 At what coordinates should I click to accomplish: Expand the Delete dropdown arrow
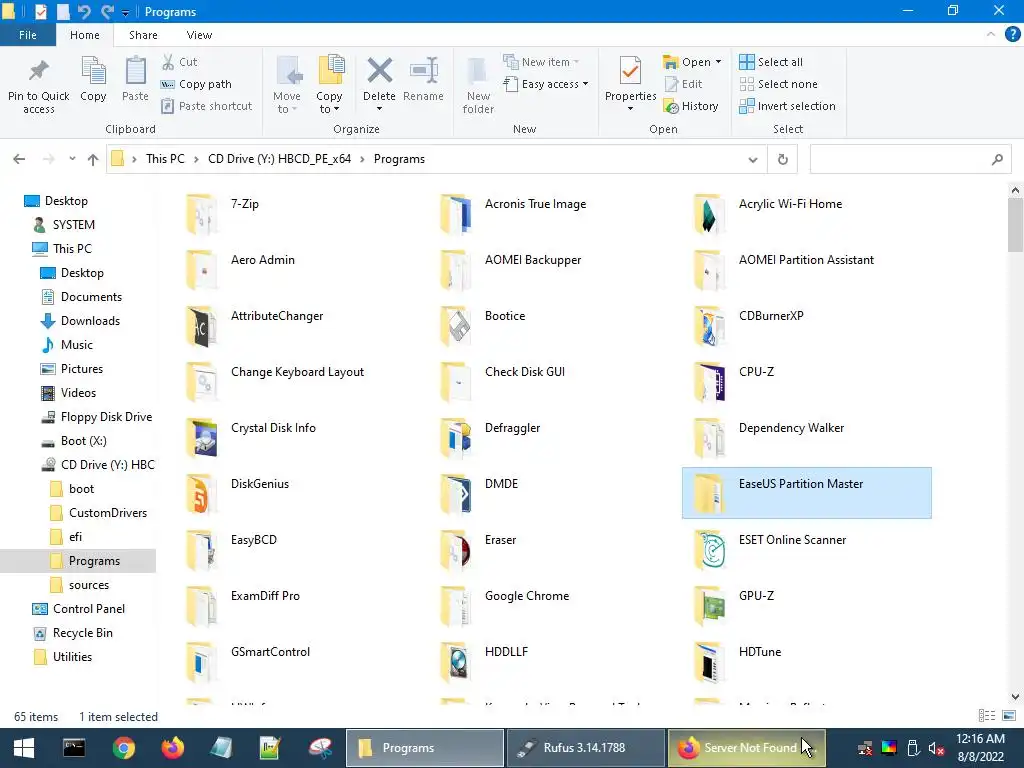[379, 109]
